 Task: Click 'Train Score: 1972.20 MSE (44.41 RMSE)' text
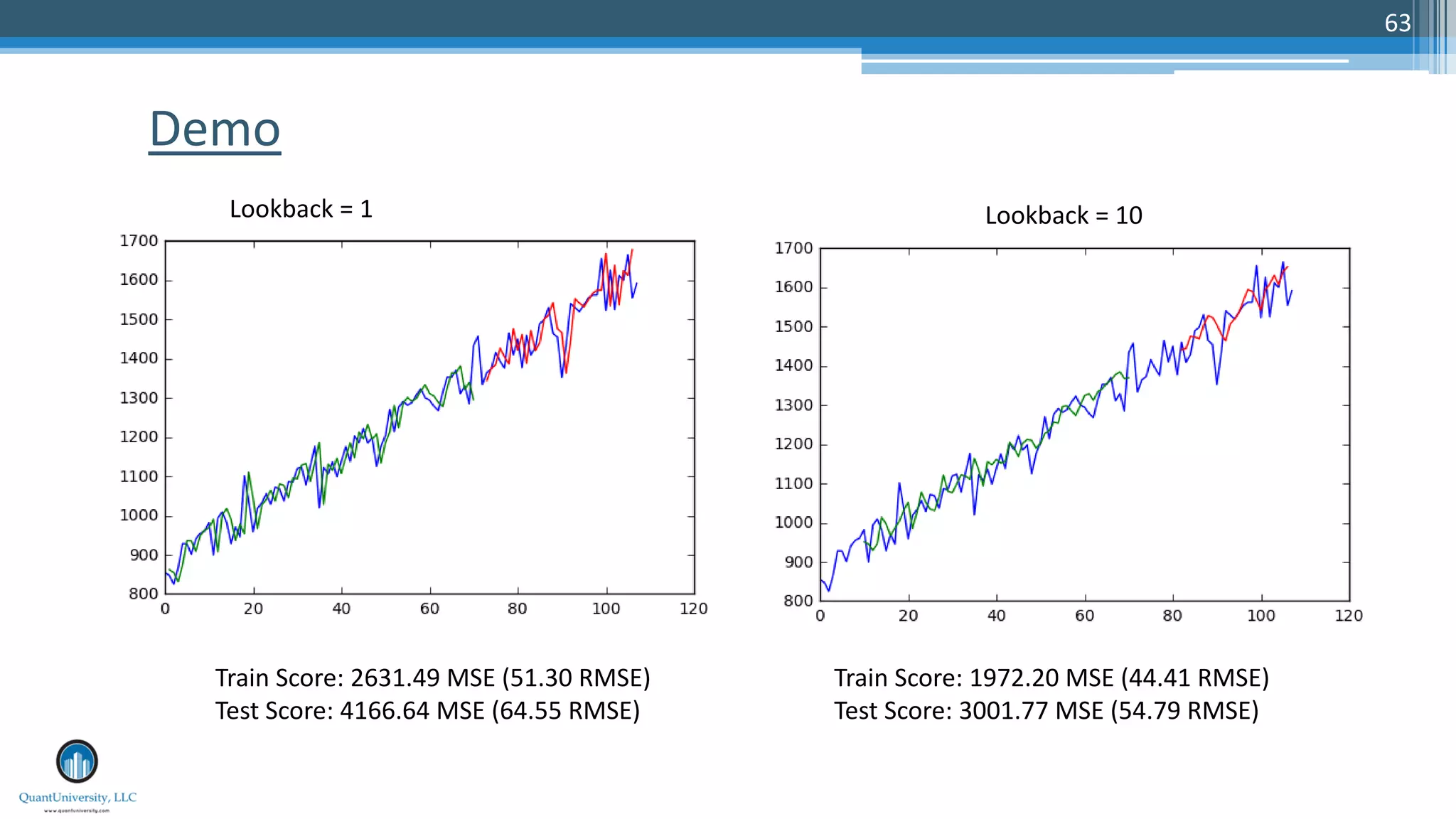pyautogui.click(x=1051, y=678)
